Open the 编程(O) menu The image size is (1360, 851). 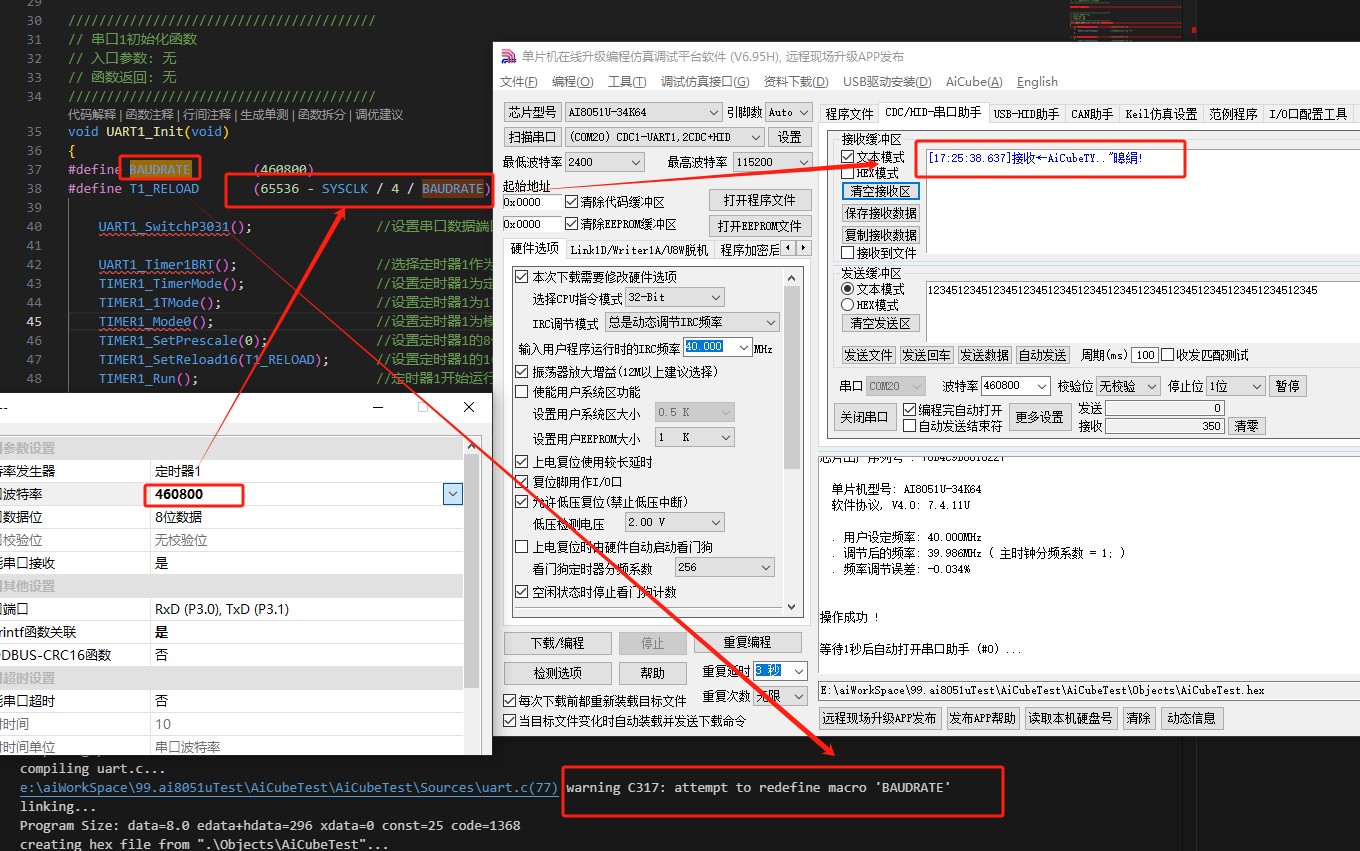coord(573,82)
